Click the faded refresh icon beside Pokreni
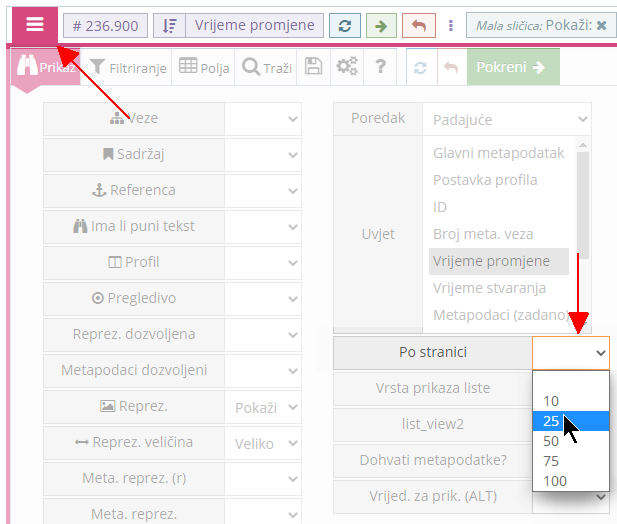 [421, 67]
